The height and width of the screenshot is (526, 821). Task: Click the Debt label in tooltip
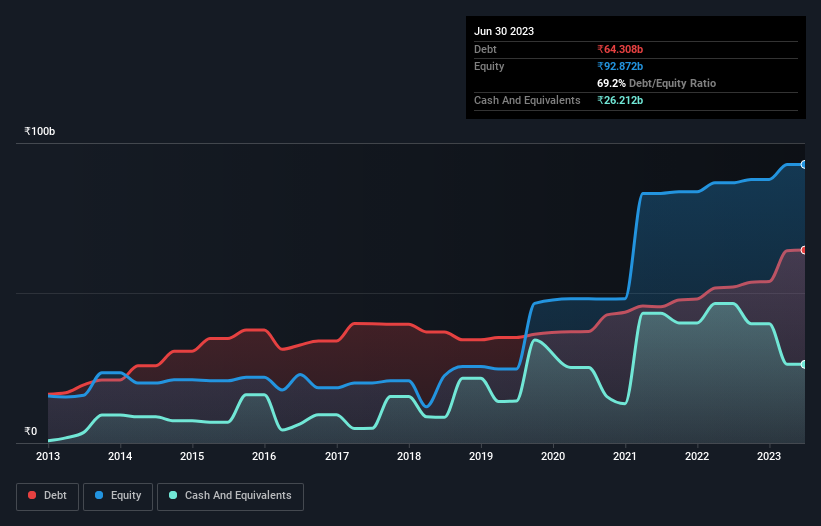485,49
